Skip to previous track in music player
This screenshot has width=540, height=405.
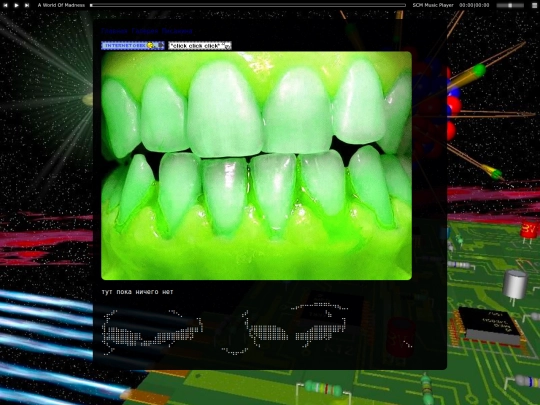[x=6, y=5]
